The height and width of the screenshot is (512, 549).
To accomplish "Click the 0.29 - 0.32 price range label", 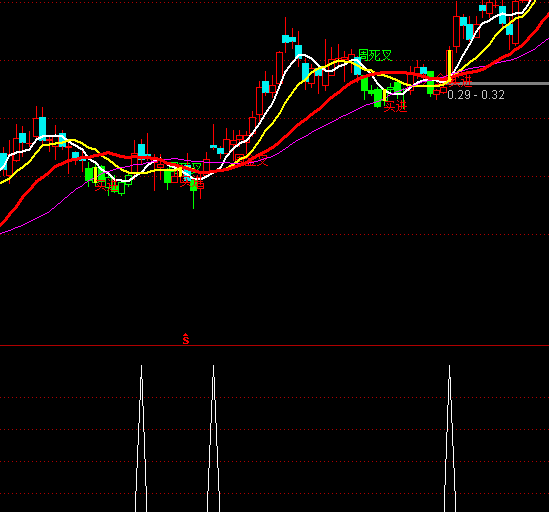I will [476, 95].
